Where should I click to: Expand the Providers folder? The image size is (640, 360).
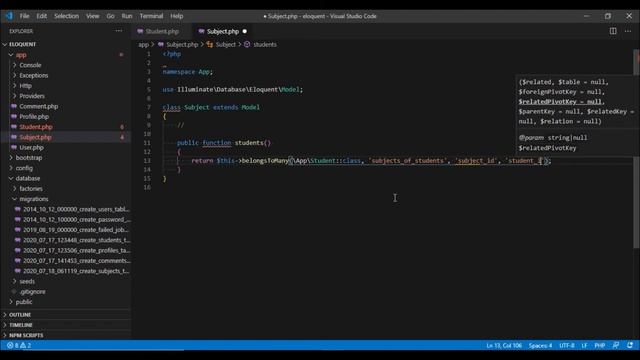(32, 96)
